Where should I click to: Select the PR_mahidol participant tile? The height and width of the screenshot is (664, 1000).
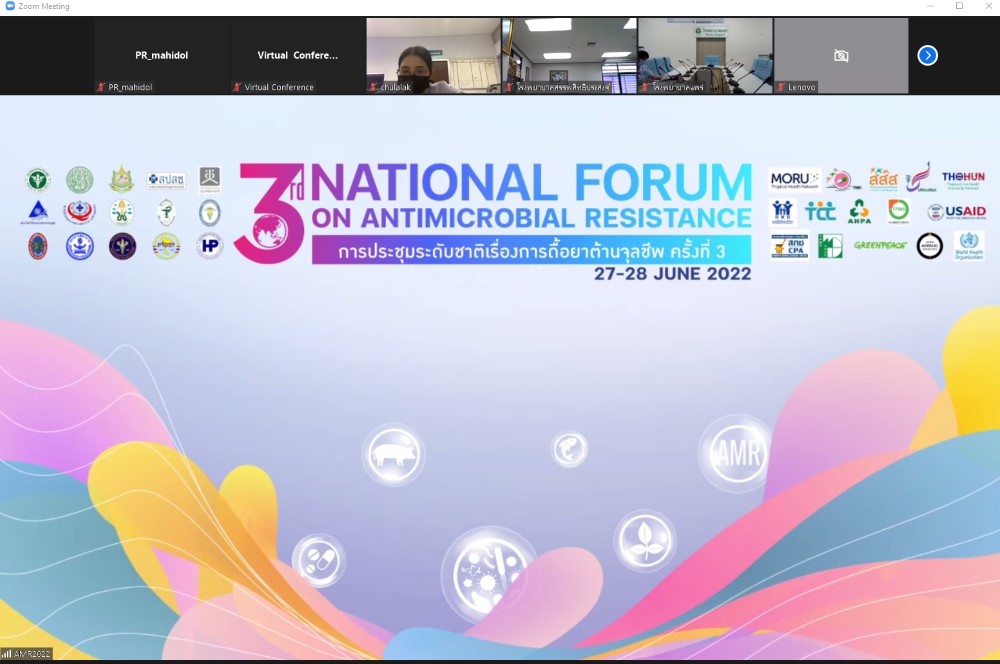pyautogui.click(x=161, y=56)
